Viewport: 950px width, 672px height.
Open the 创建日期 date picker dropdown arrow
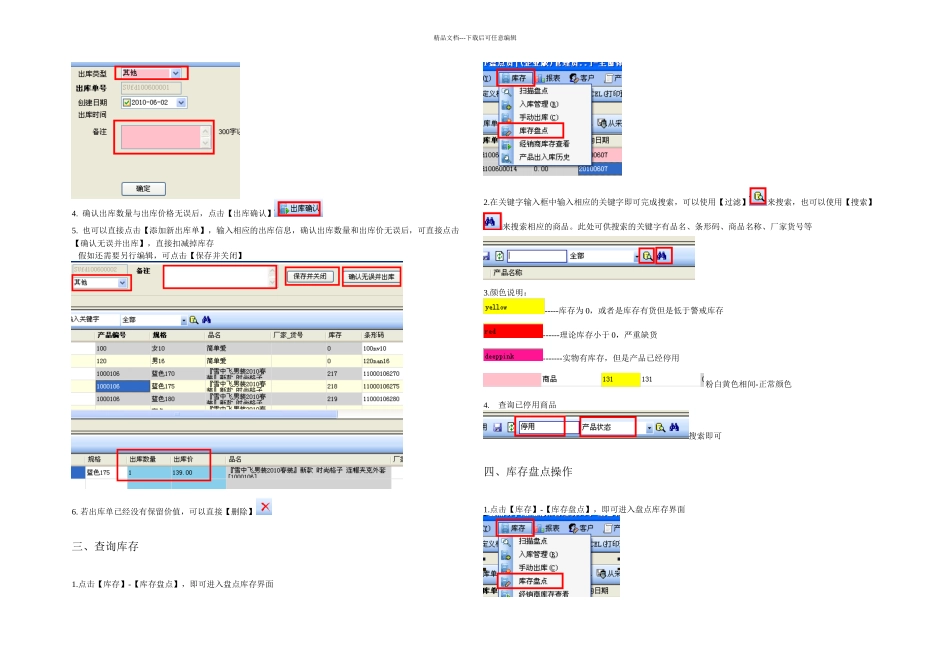181,102
